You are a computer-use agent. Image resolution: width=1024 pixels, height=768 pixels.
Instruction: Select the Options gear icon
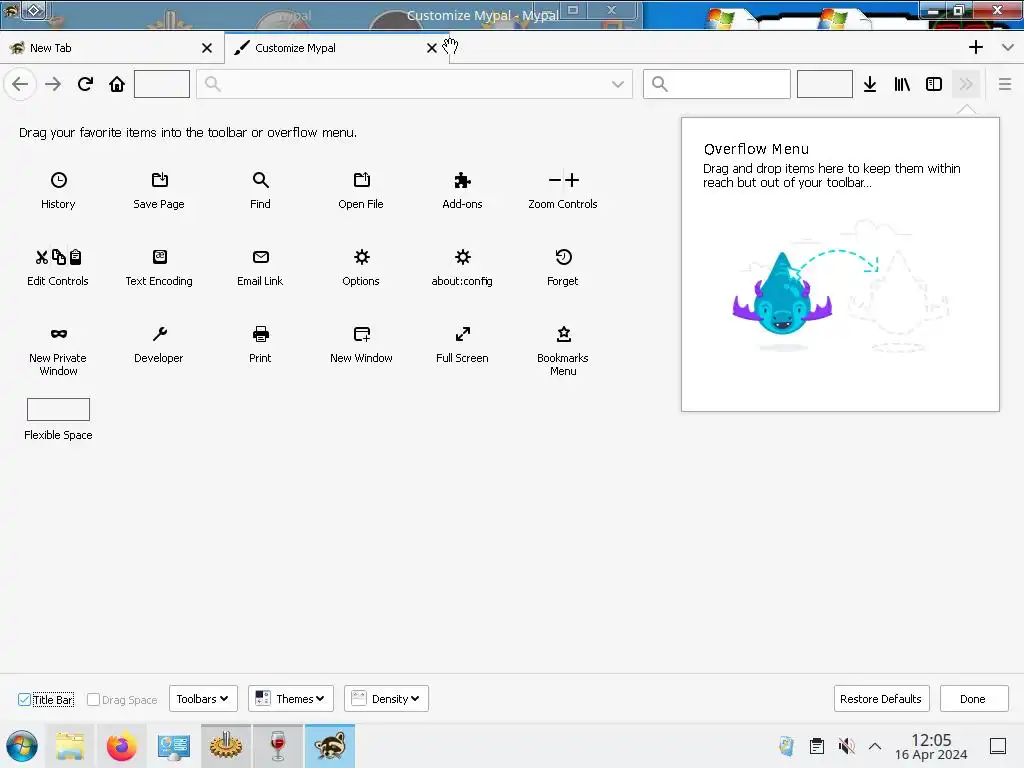coord(361,257)
